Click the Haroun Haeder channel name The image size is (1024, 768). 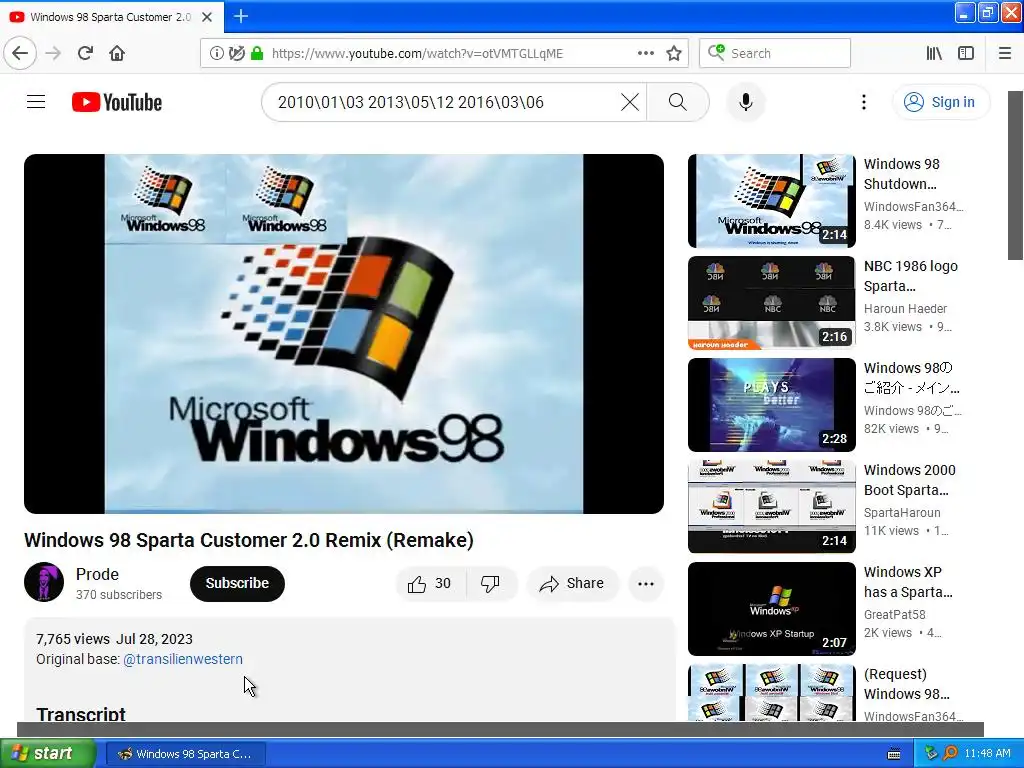coord(905,308)
